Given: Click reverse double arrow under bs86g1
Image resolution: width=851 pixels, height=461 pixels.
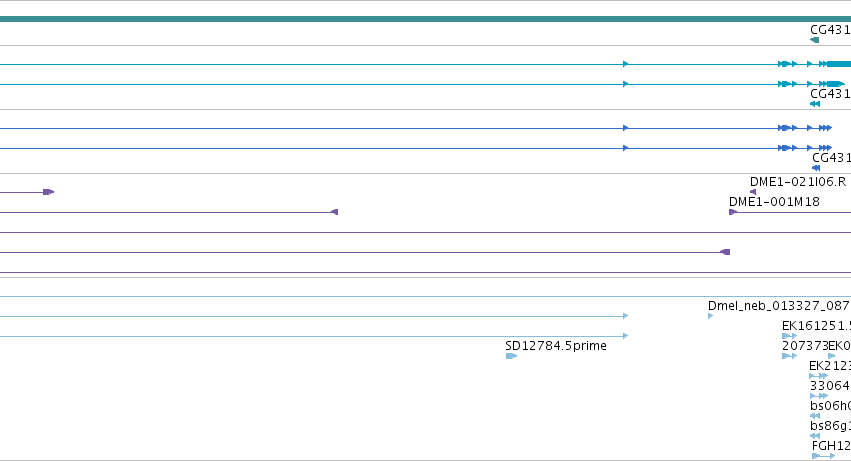Looking at the screenshot, I should pos(815,436).
